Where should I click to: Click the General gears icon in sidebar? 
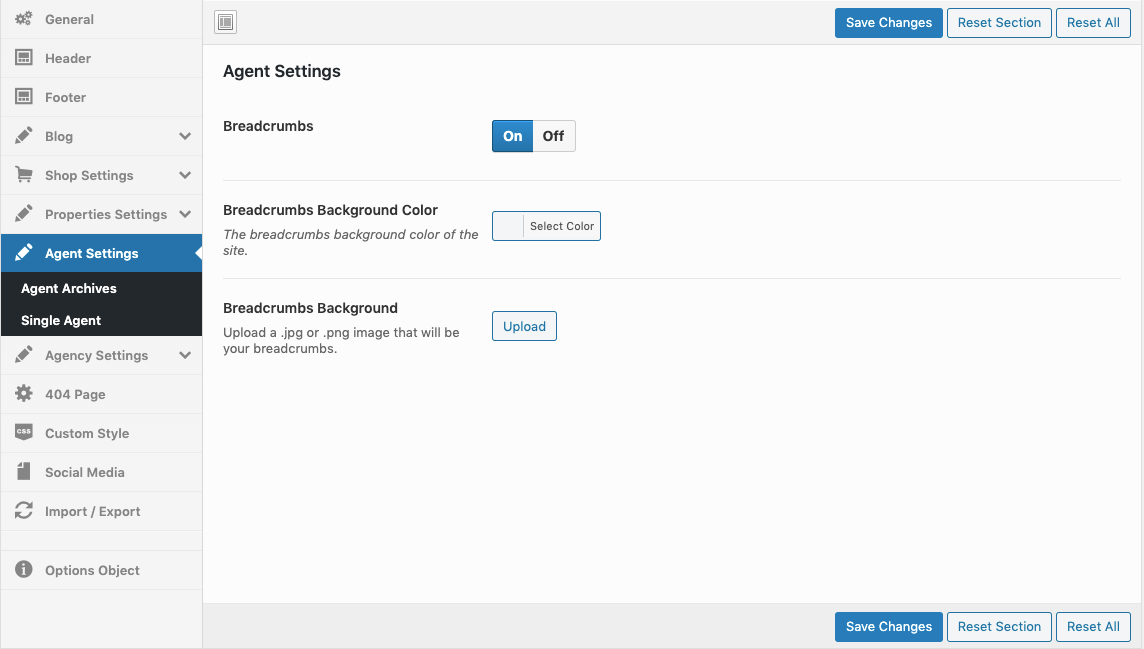[x=24, y=19]
